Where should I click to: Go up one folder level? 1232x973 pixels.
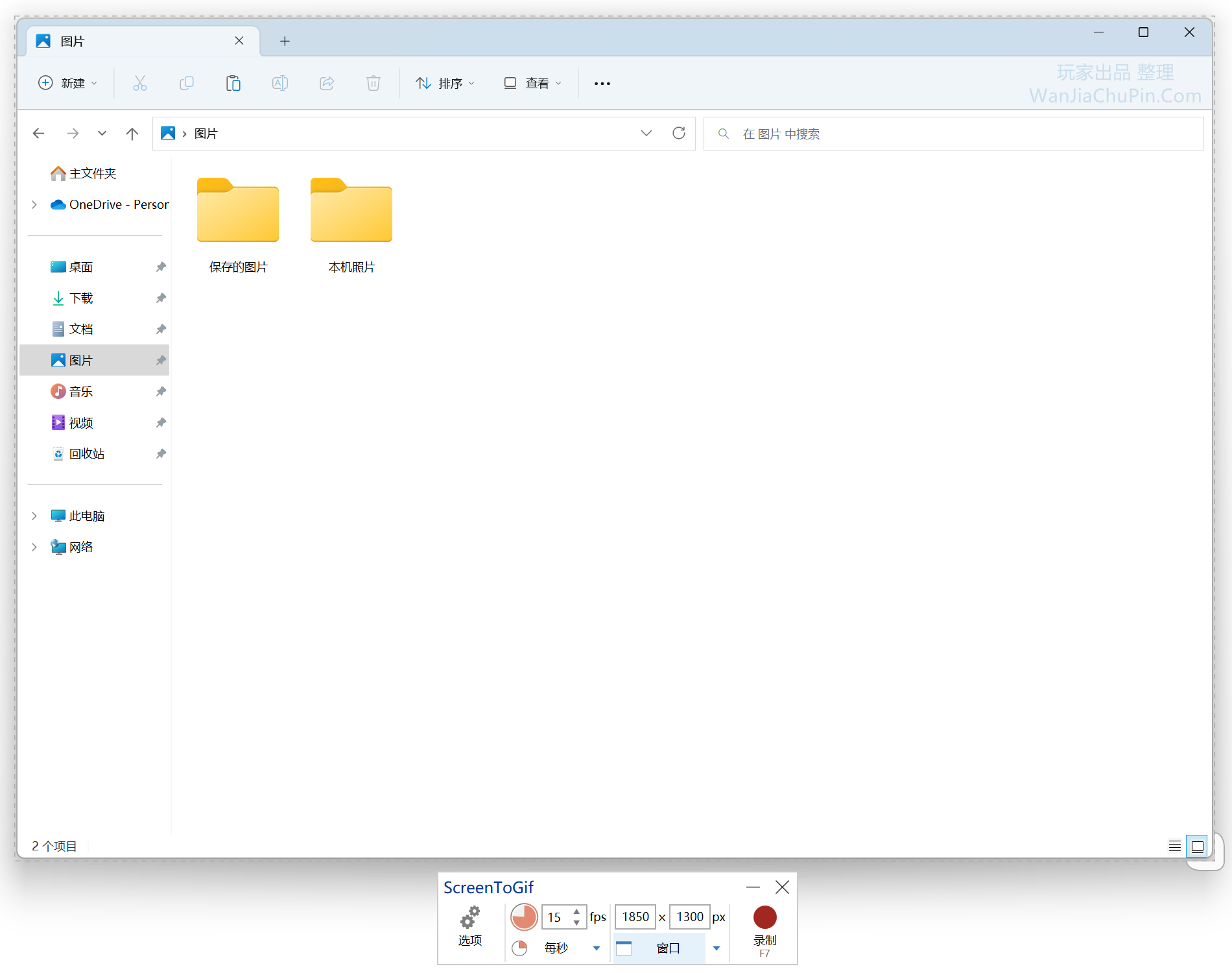pos(132,134)
